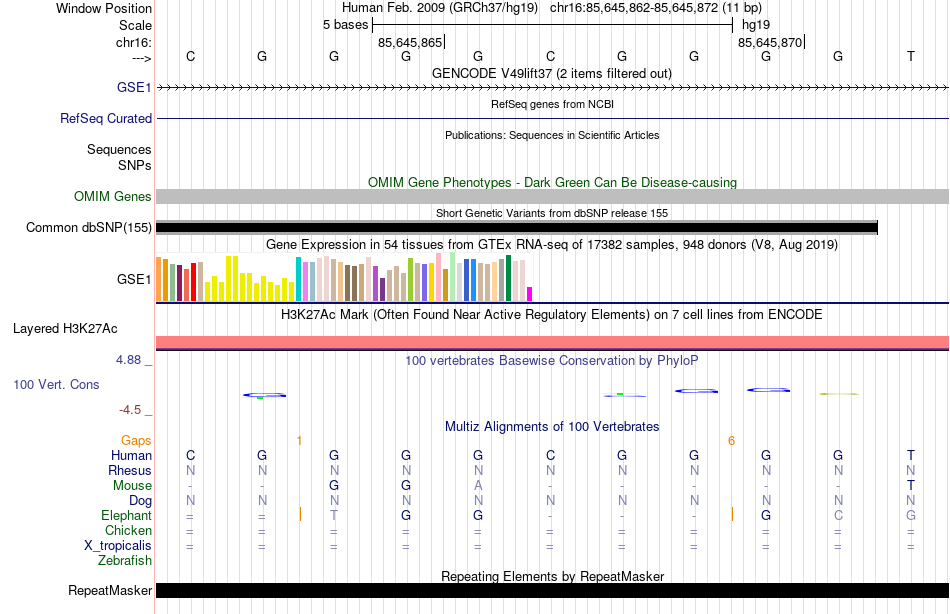
Task: Click the orange gap count 6
Action: coord(731,441)
